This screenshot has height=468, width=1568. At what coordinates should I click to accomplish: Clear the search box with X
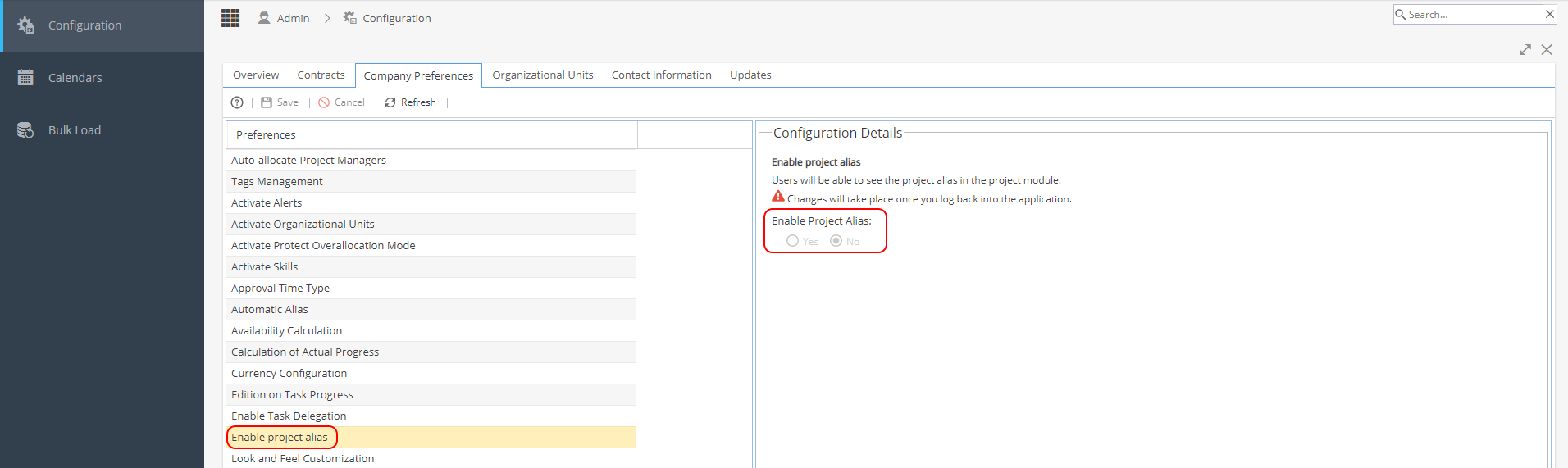point(1550,15)
